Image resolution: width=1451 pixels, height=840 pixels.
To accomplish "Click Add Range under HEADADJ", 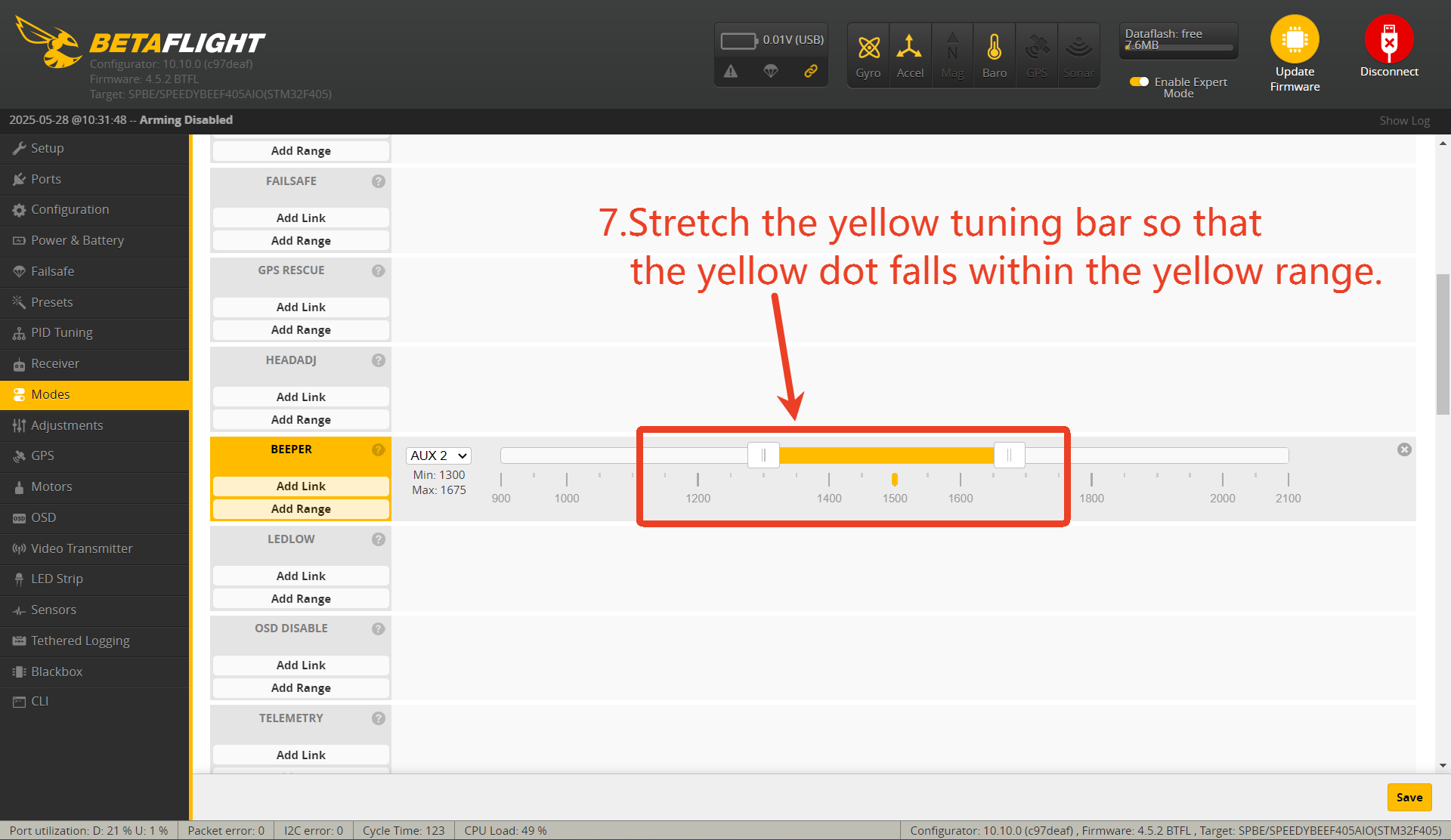I will pyautogui.click(x=301, y=420).
